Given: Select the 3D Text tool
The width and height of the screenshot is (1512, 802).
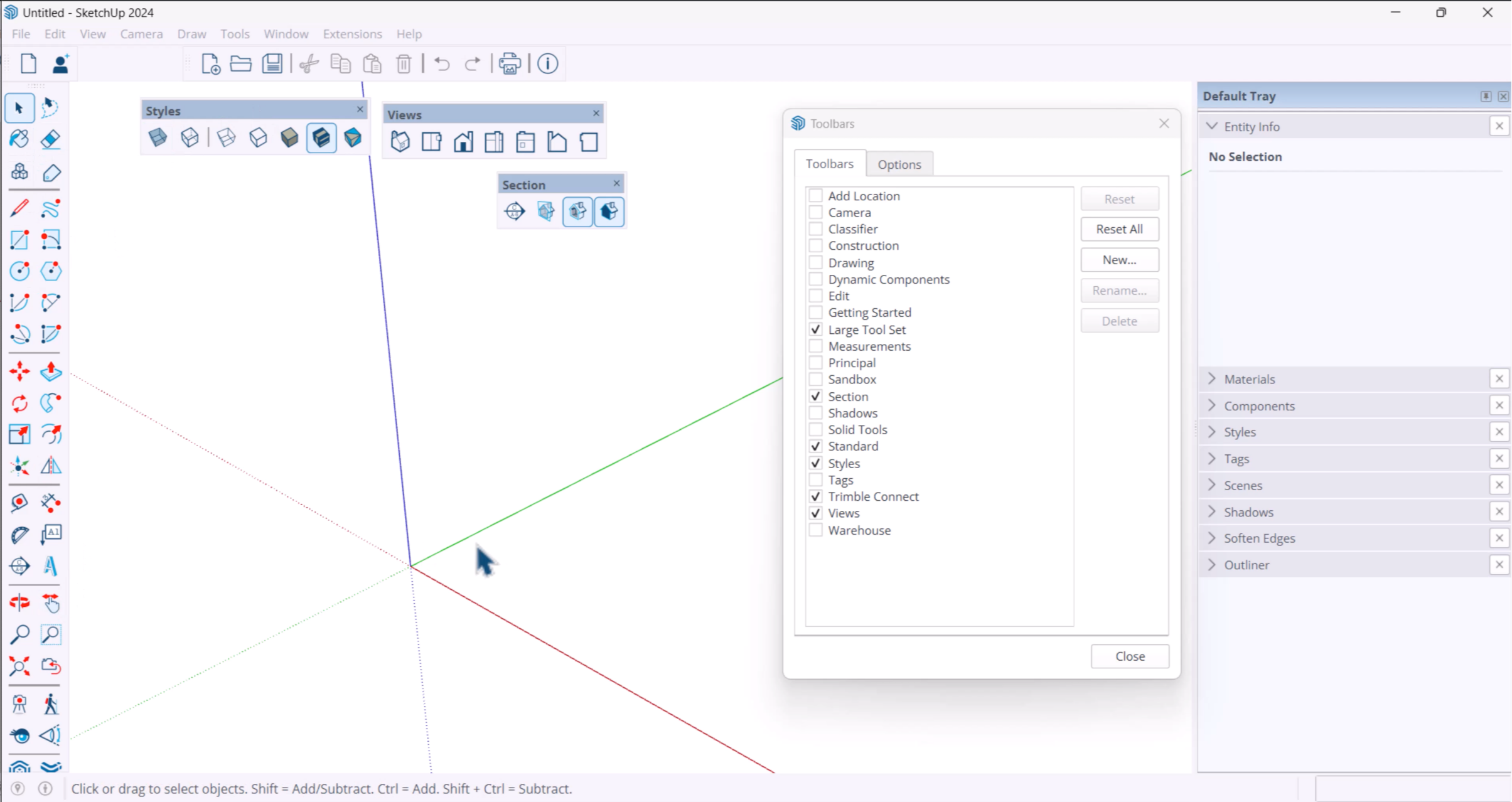Looking at the screenshot, I should pos(50,566).
